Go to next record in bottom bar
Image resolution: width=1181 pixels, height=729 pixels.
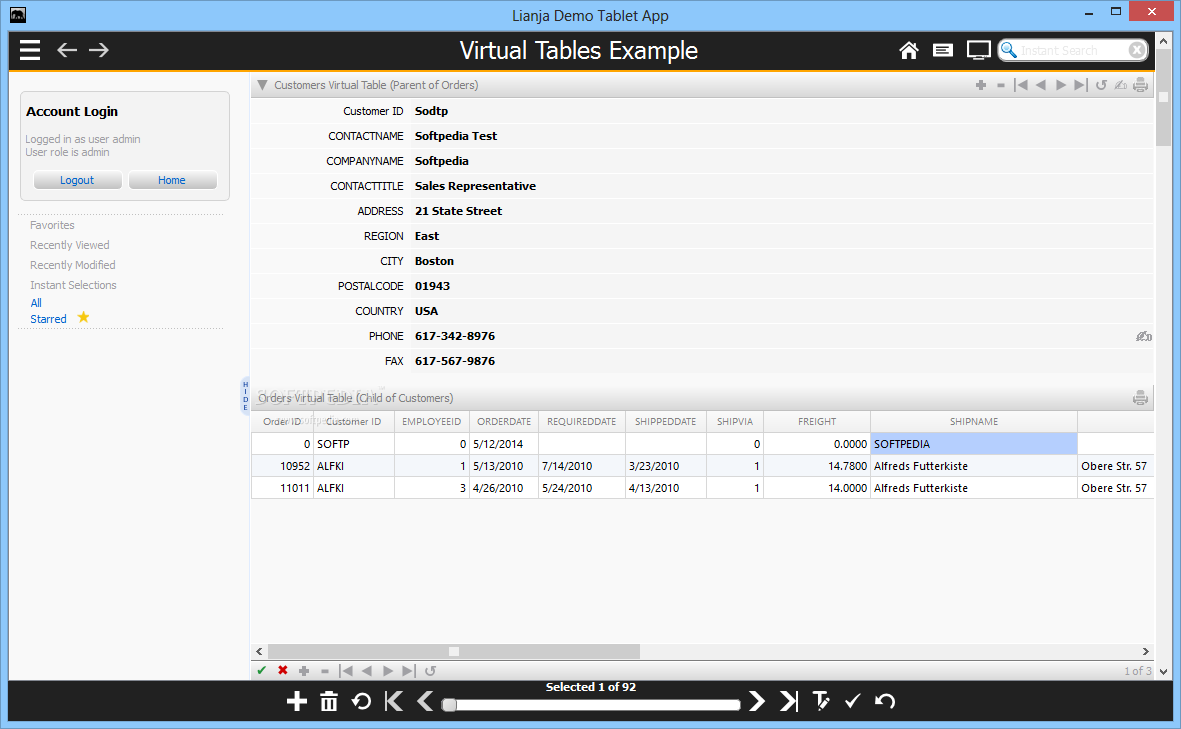point(757,701)
